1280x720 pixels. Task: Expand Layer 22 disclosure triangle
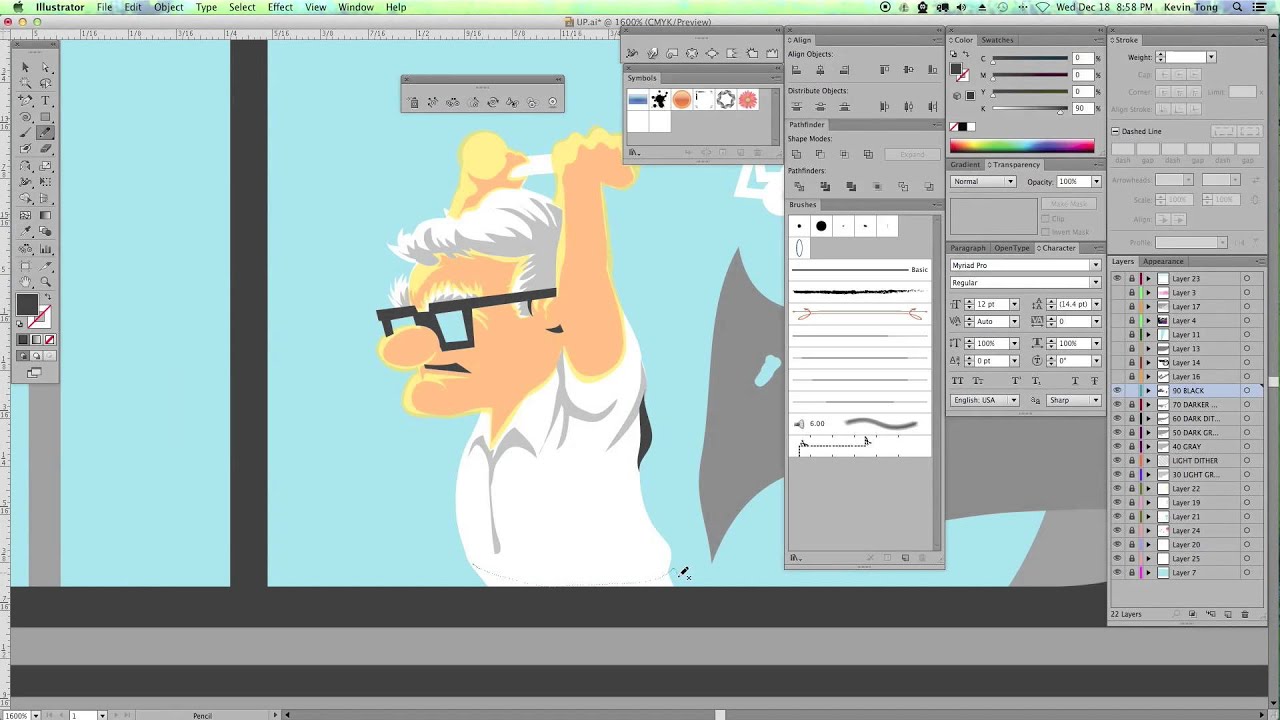1148,489
